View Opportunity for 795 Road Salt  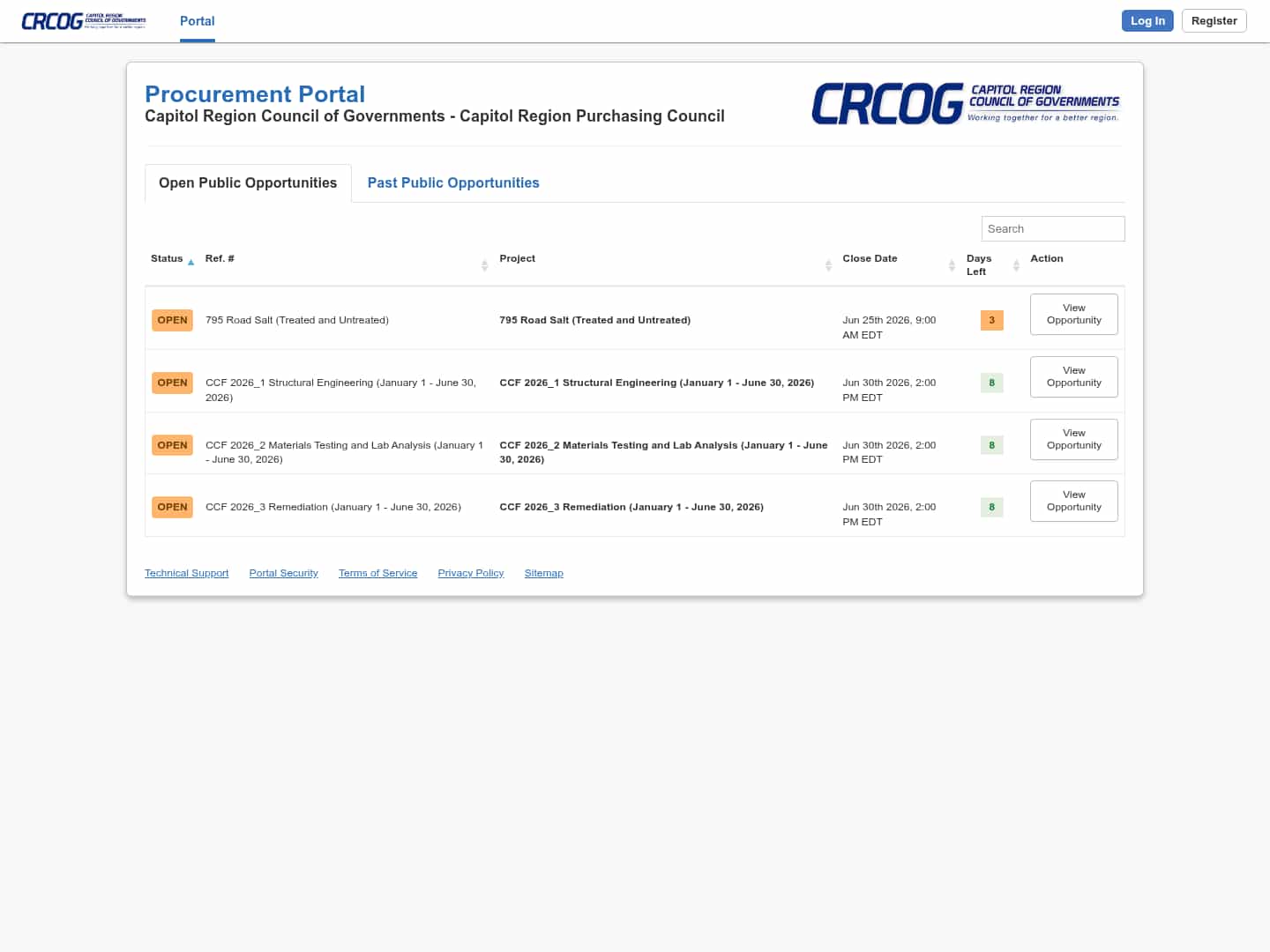pyautogui.click(x=1073, y=314)
